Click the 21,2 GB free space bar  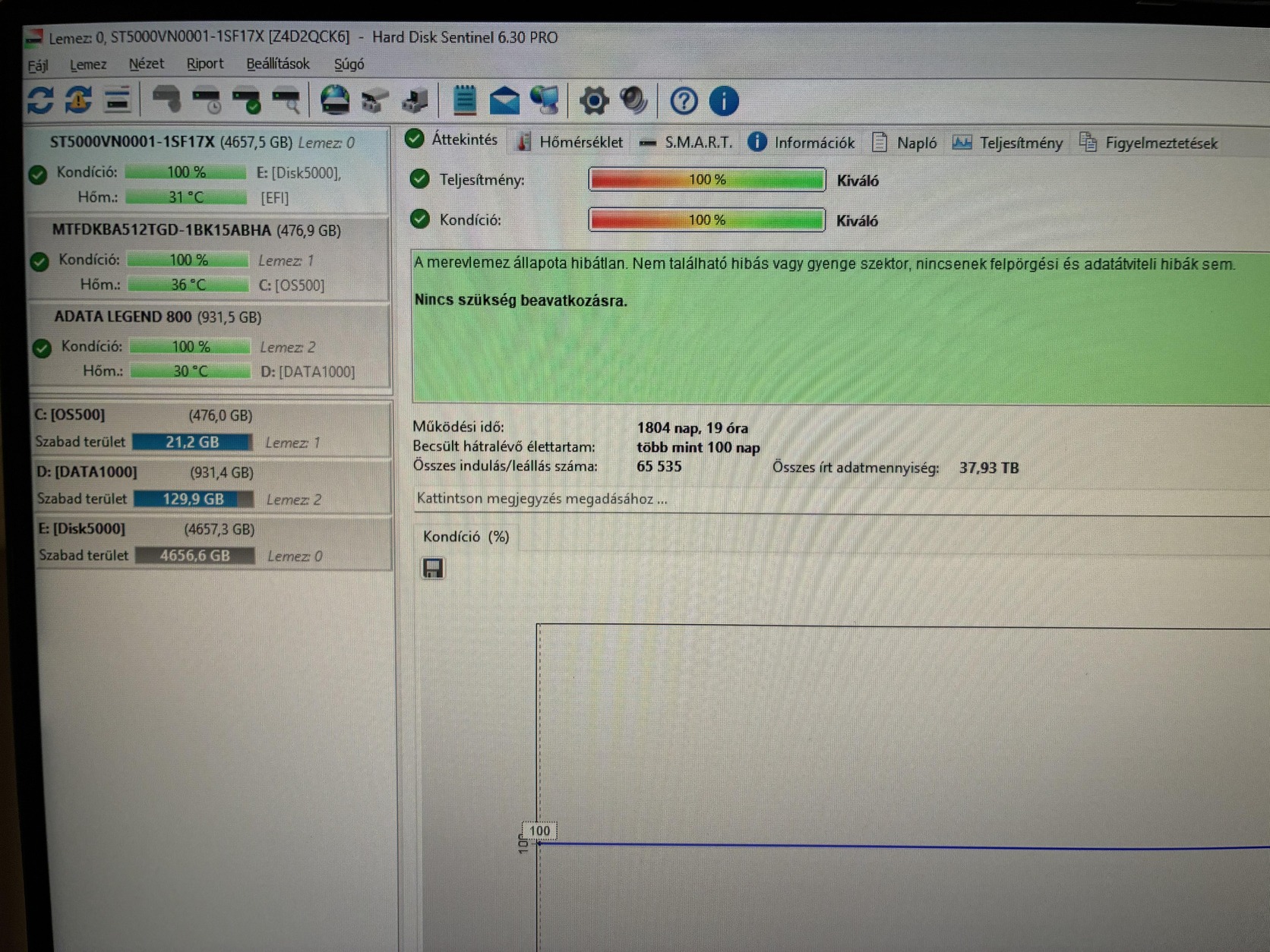click(192, 442)
